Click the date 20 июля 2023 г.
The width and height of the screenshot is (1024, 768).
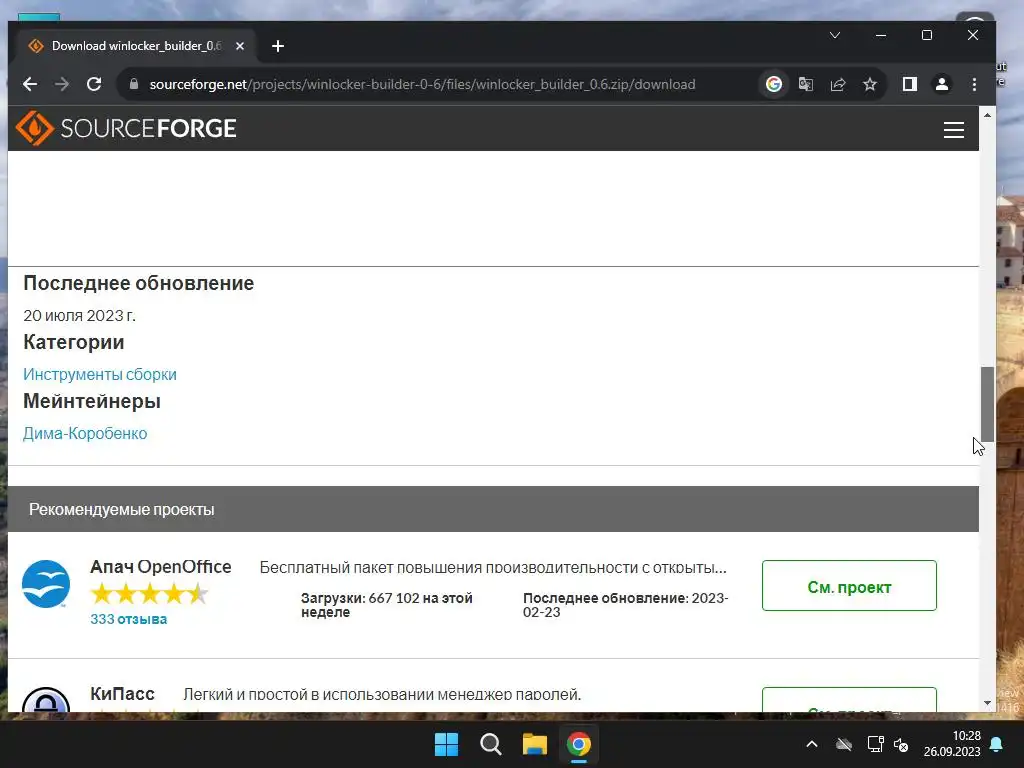(80, 315)
